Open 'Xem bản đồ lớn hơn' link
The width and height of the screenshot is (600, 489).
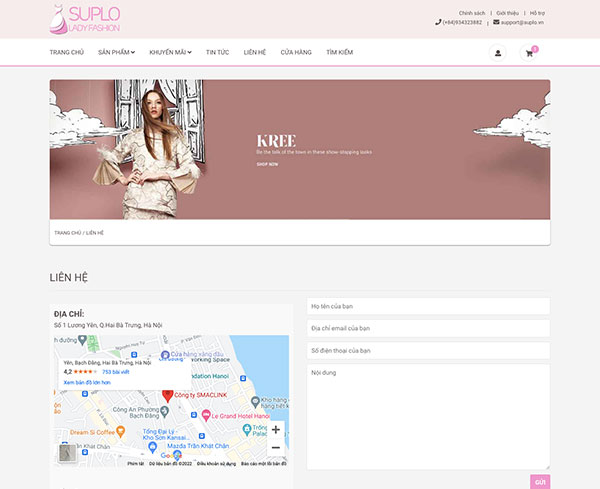(87, 382)
